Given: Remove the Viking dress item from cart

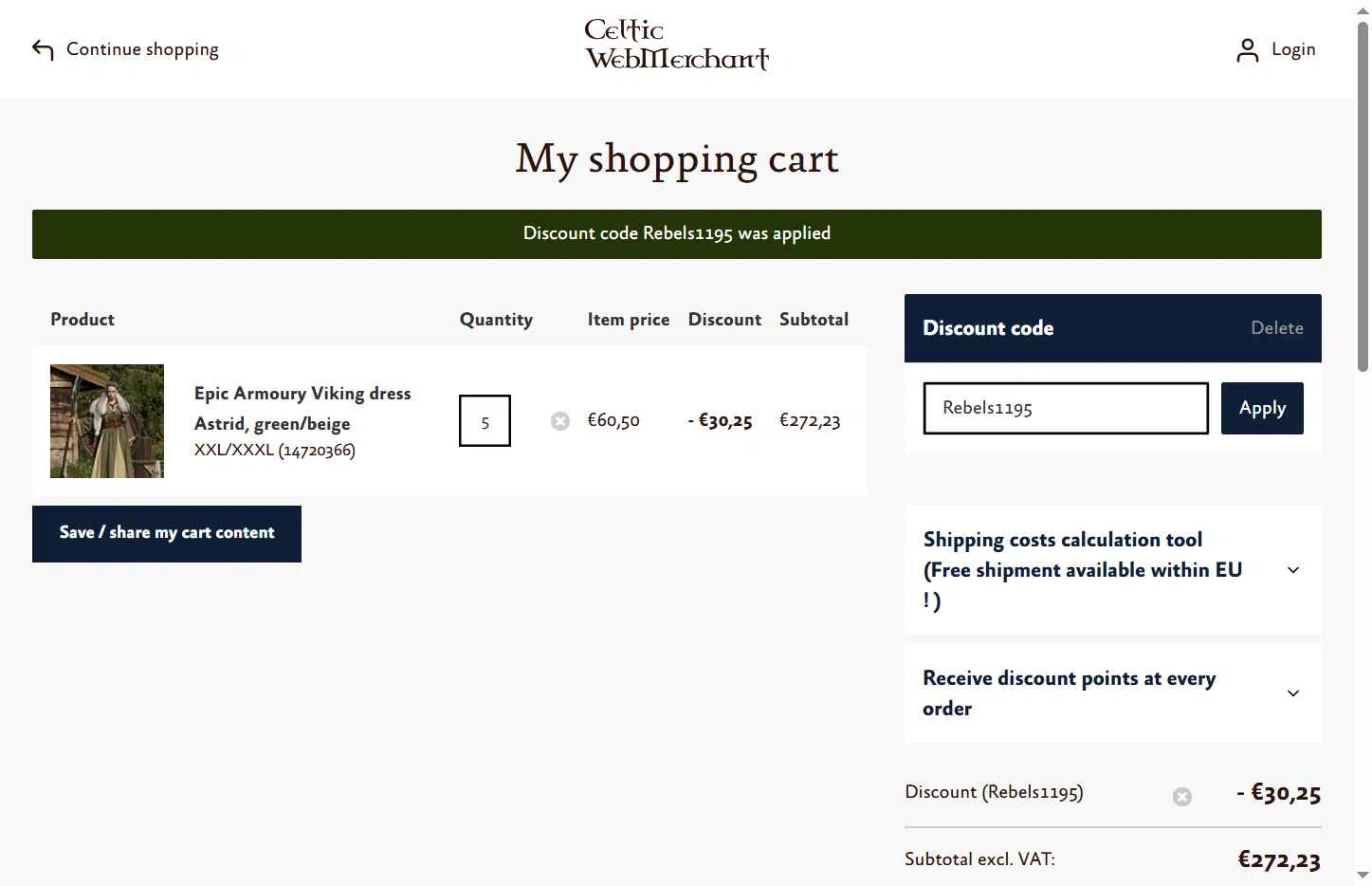Looking at the screenshot, I should coord(560,420).
